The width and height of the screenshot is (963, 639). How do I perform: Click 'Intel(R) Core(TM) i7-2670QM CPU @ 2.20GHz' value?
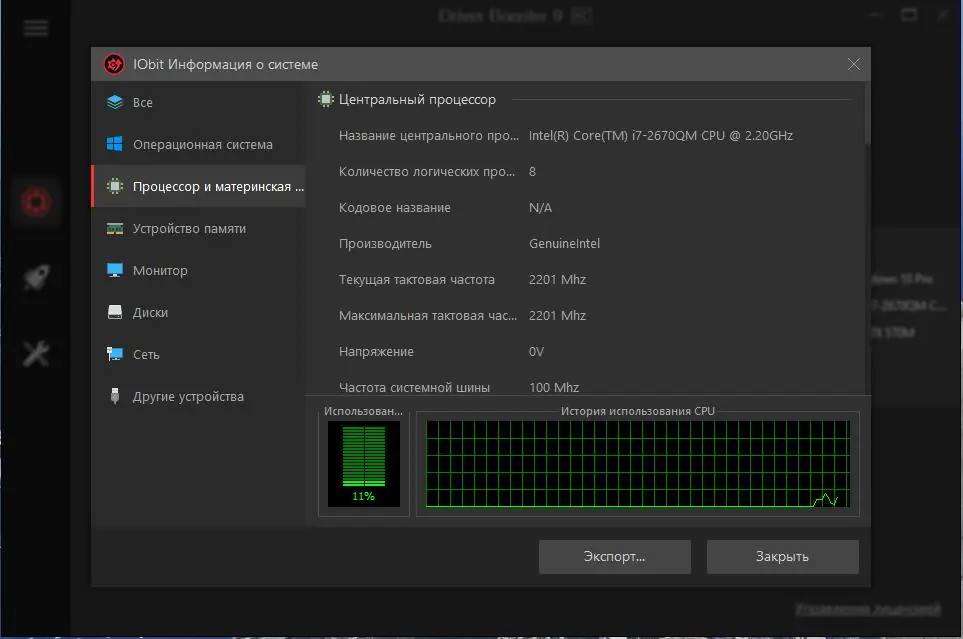tap(661, 135)
